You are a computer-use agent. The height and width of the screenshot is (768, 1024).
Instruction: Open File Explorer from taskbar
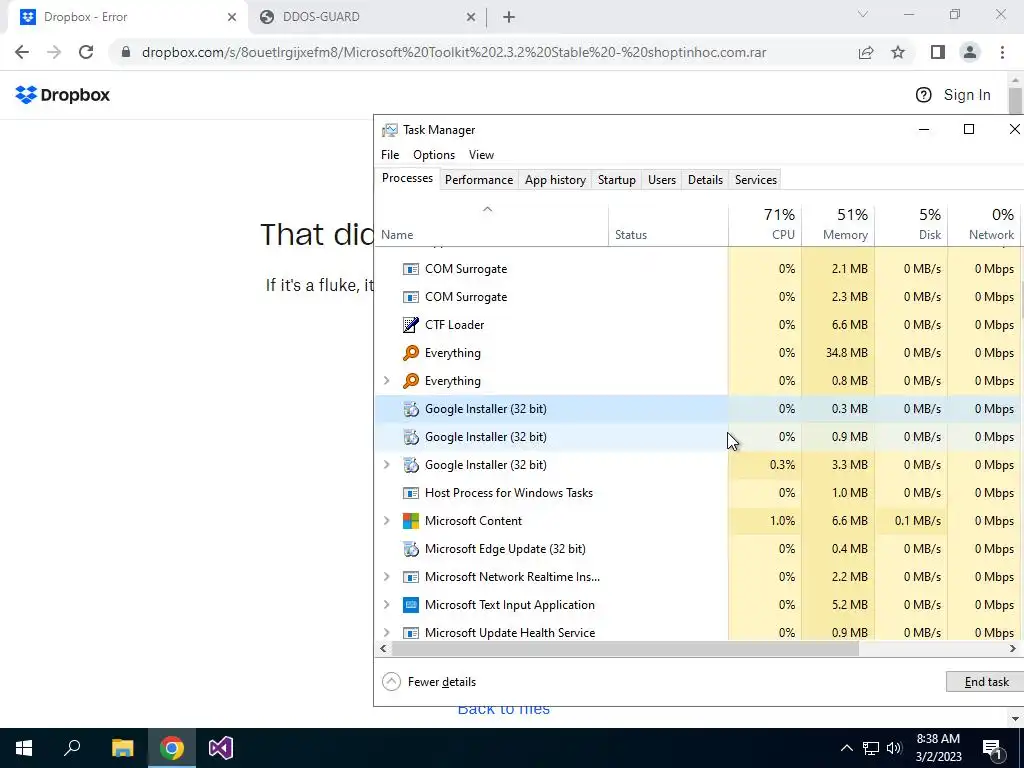coord(122,748)
